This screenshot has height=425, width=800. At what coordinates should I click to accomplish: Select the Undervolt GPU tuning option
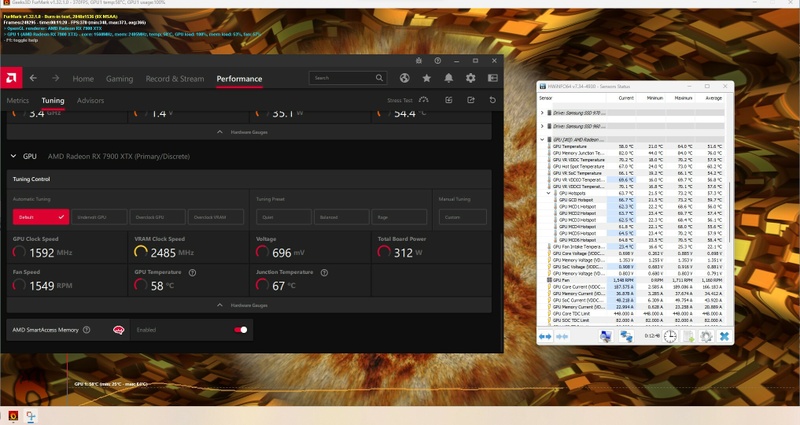(99, 217)
